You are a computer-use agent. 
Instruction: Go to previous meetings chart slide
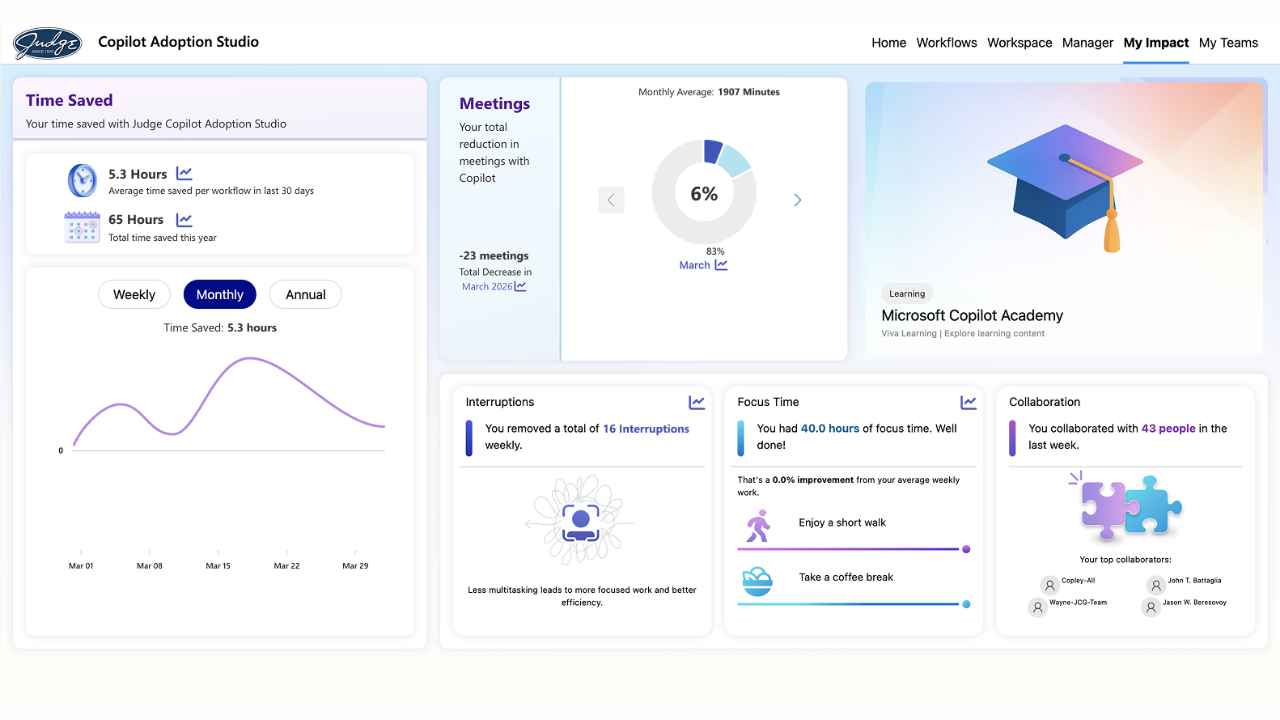pyautogui.click(x=611, y=200)
